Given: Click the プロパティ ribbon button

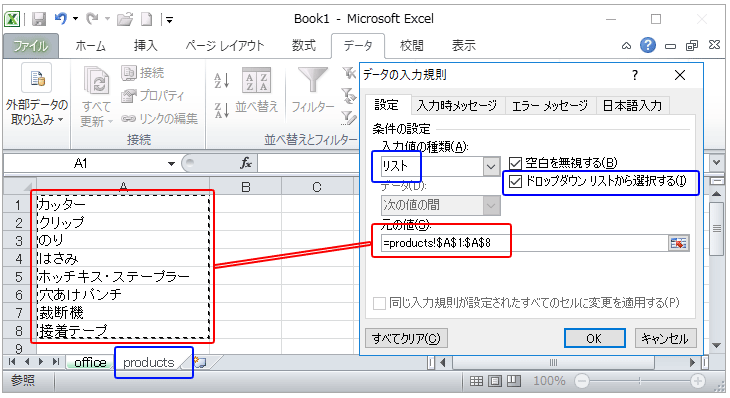Looking at the screenshot, I should (x=152, y=95).
